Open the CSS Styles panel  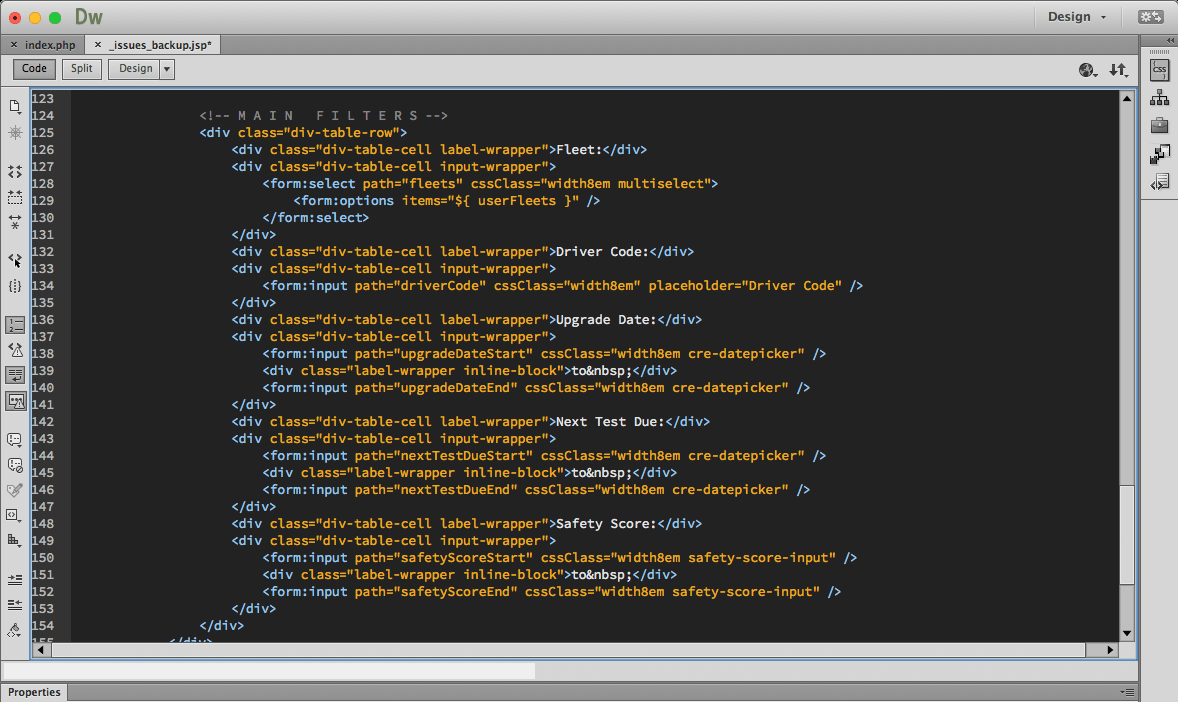tap(1159, 71)
